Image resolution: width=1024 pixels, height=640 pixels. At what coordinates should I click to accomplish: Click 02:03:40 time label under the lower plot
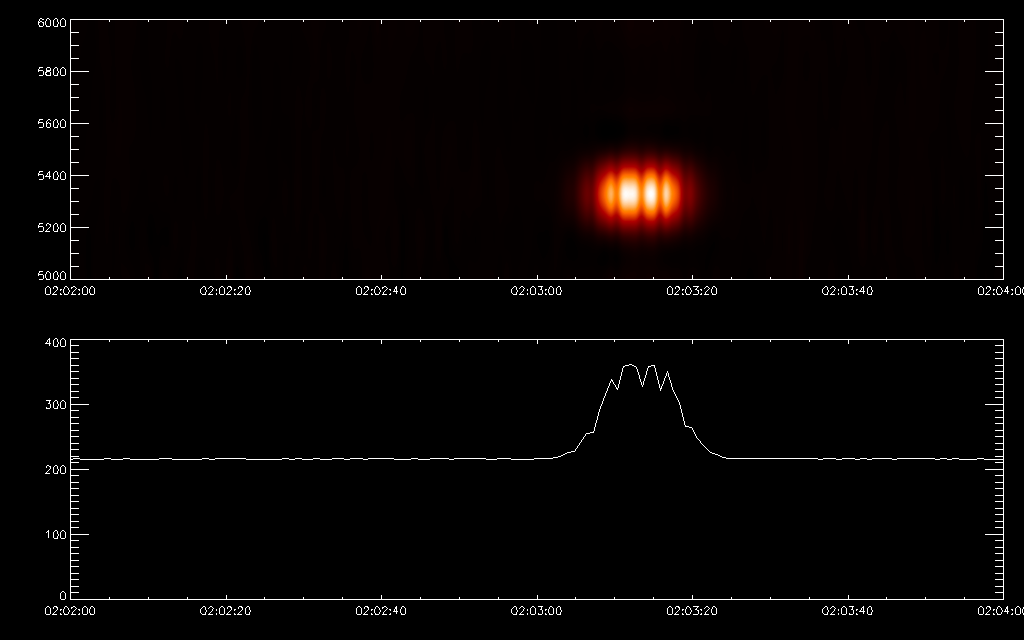pyautogui.click(x=847, y=608)
